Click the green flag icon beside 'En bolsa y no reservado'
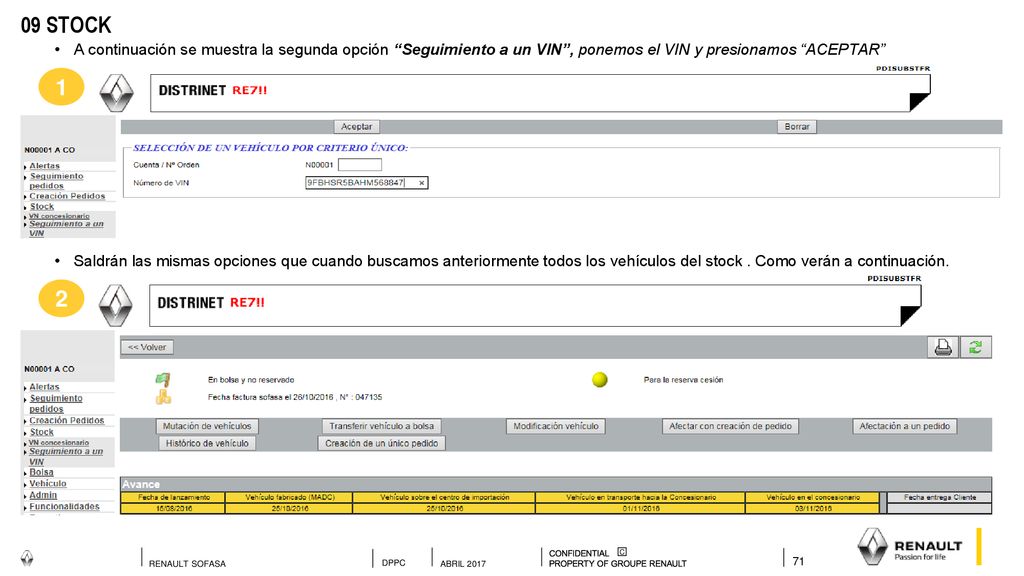The image size is (1024, 576). [163, 379]
